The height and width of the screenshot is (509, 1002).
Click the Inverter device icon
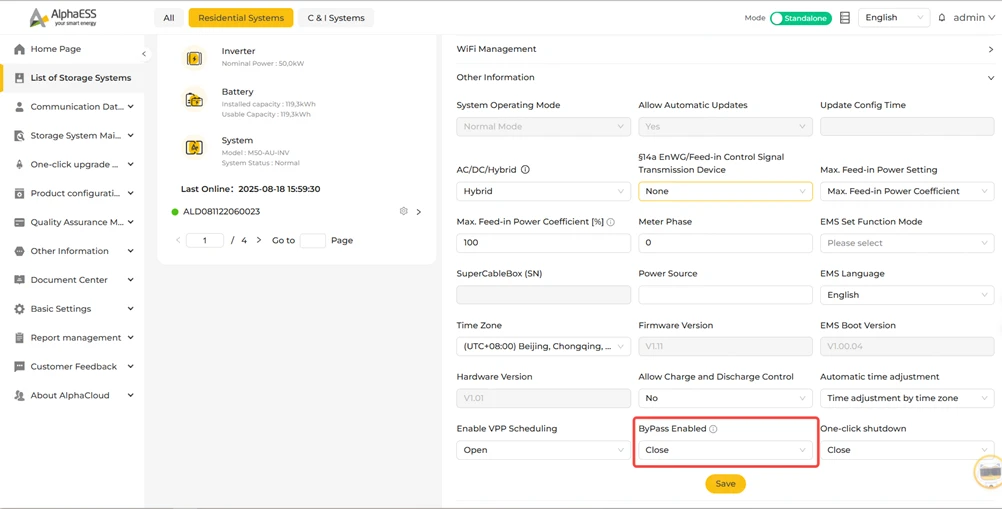194,58
